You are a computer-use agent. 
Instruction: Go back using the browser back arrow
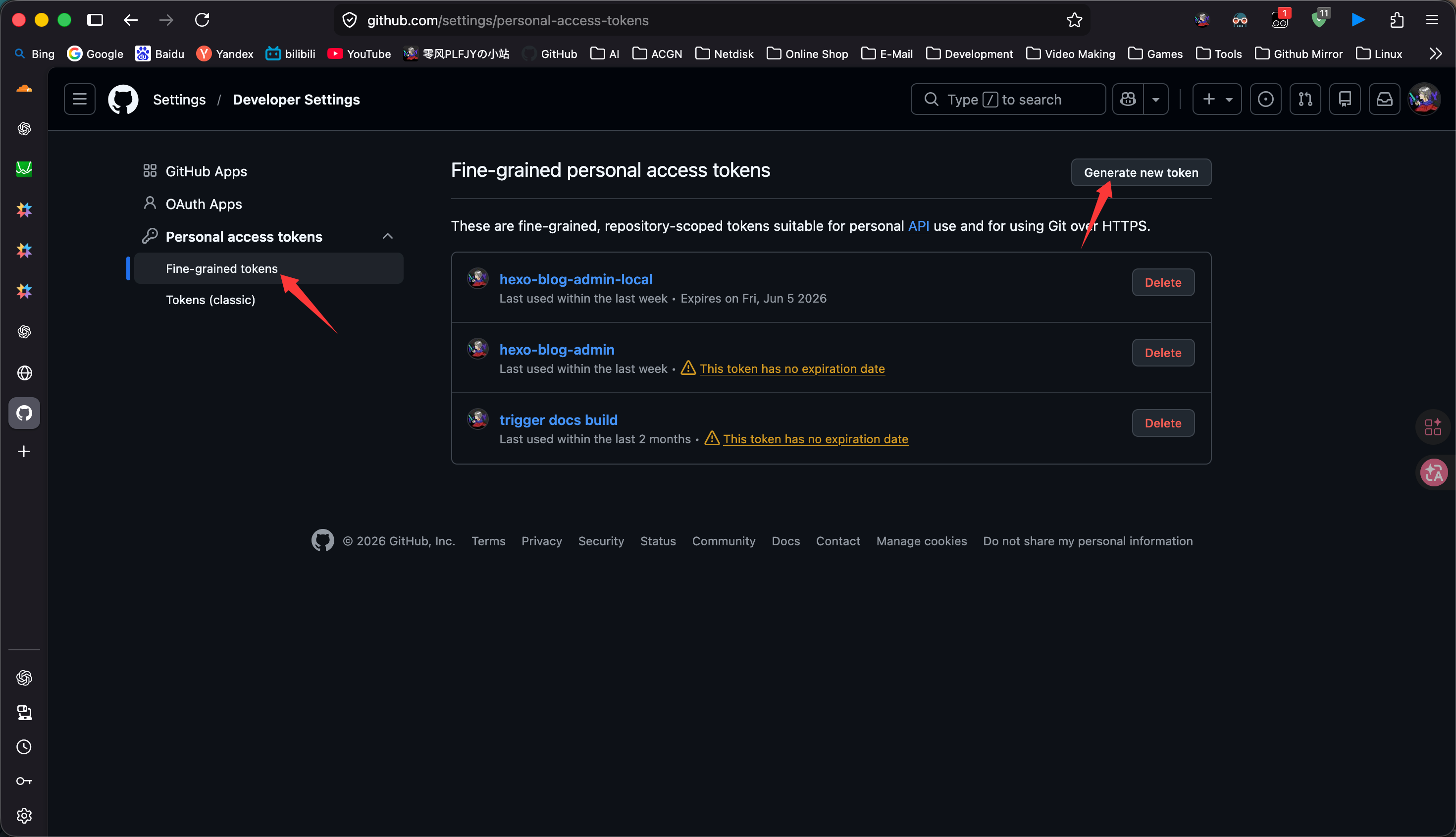(x=130, y=20)
